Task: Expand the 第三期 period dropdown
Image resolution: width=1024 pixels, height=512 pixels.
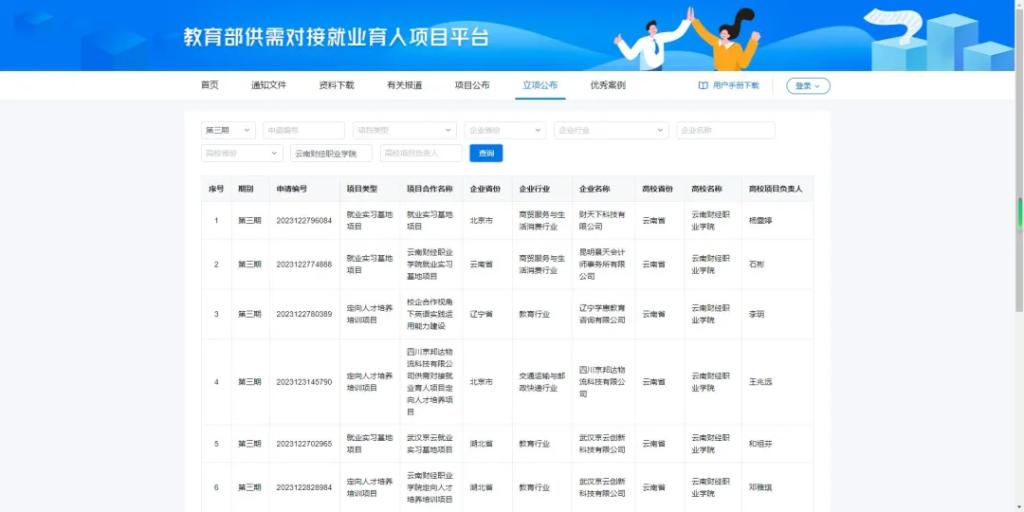Action: point(228,130)
